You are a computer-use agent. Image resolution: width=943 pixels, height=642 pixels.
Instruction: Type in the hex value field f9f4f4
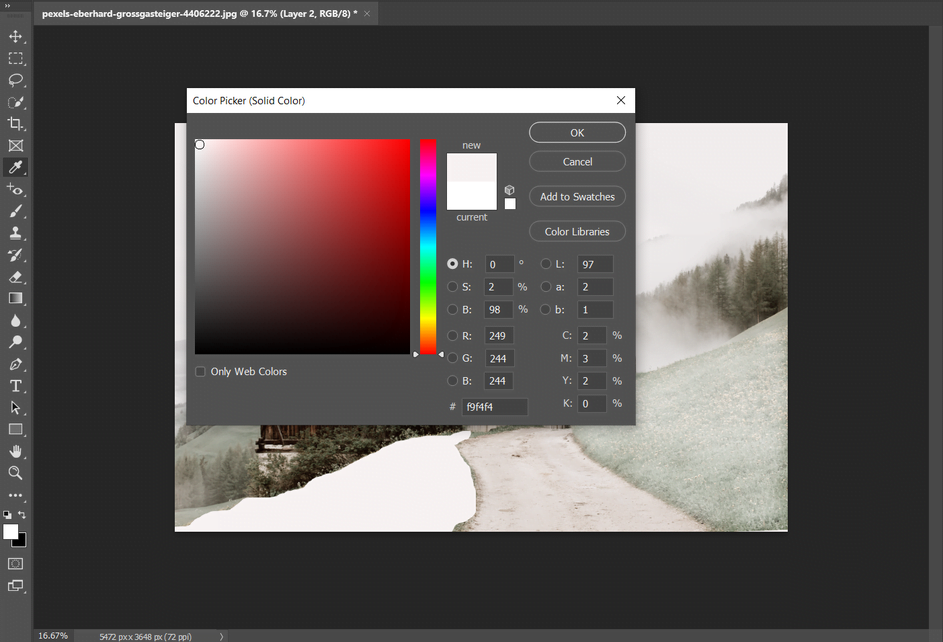497,406
